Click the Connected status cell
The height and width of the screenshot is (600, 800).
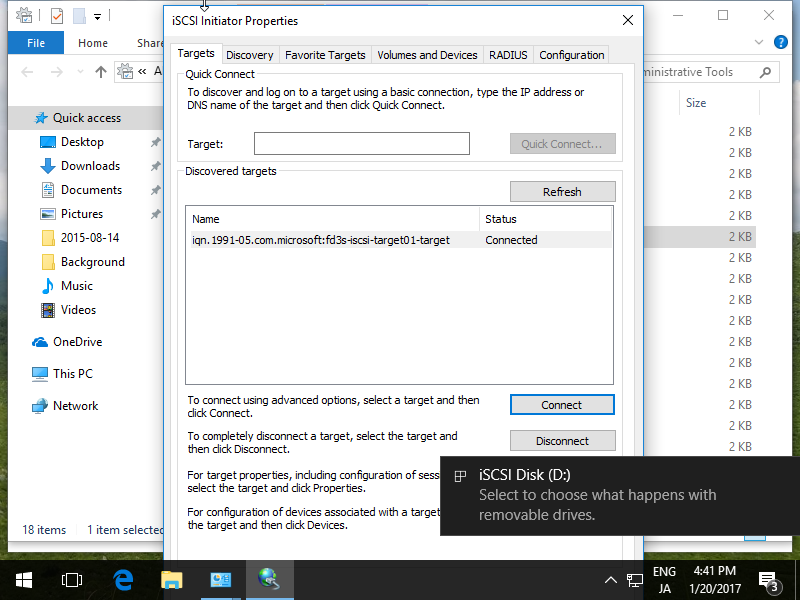tap(511, 240)
